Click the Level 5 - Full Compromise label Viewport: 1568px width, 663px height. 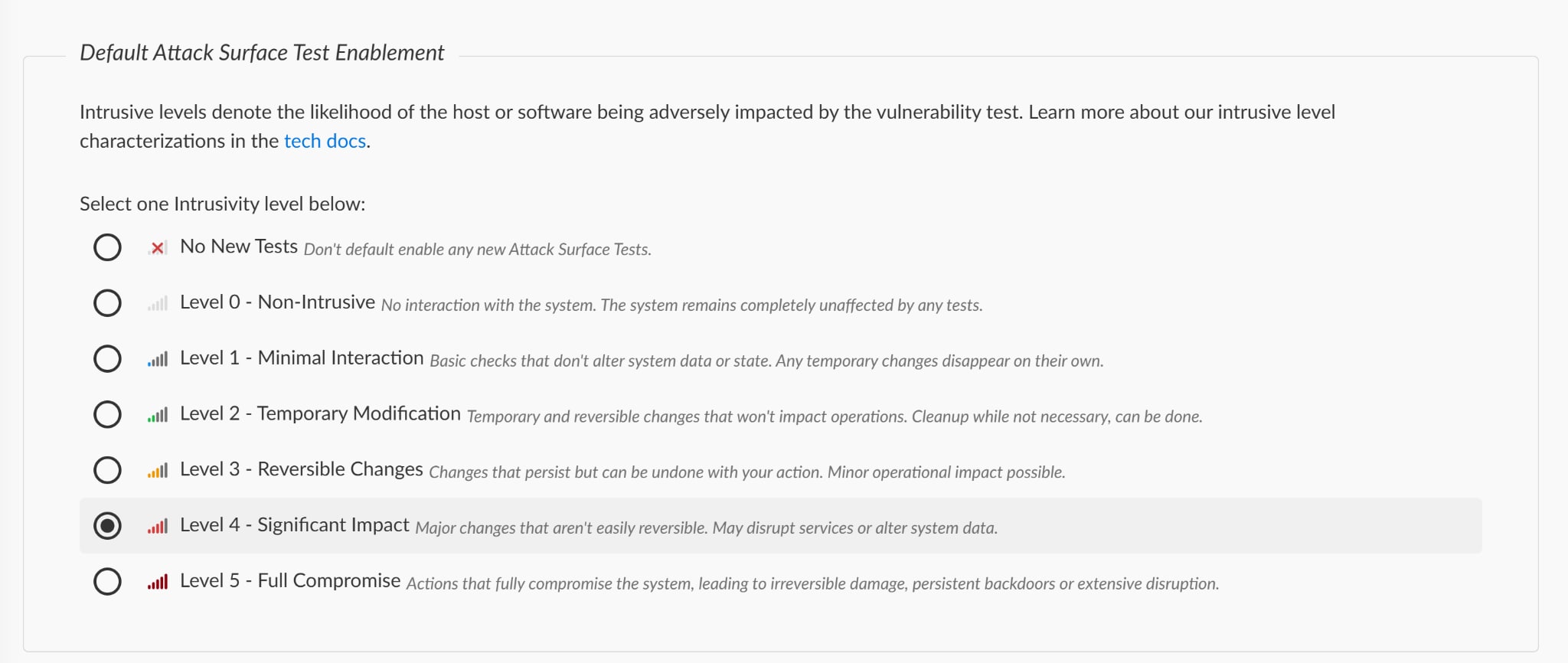click(x=290, y=581)
